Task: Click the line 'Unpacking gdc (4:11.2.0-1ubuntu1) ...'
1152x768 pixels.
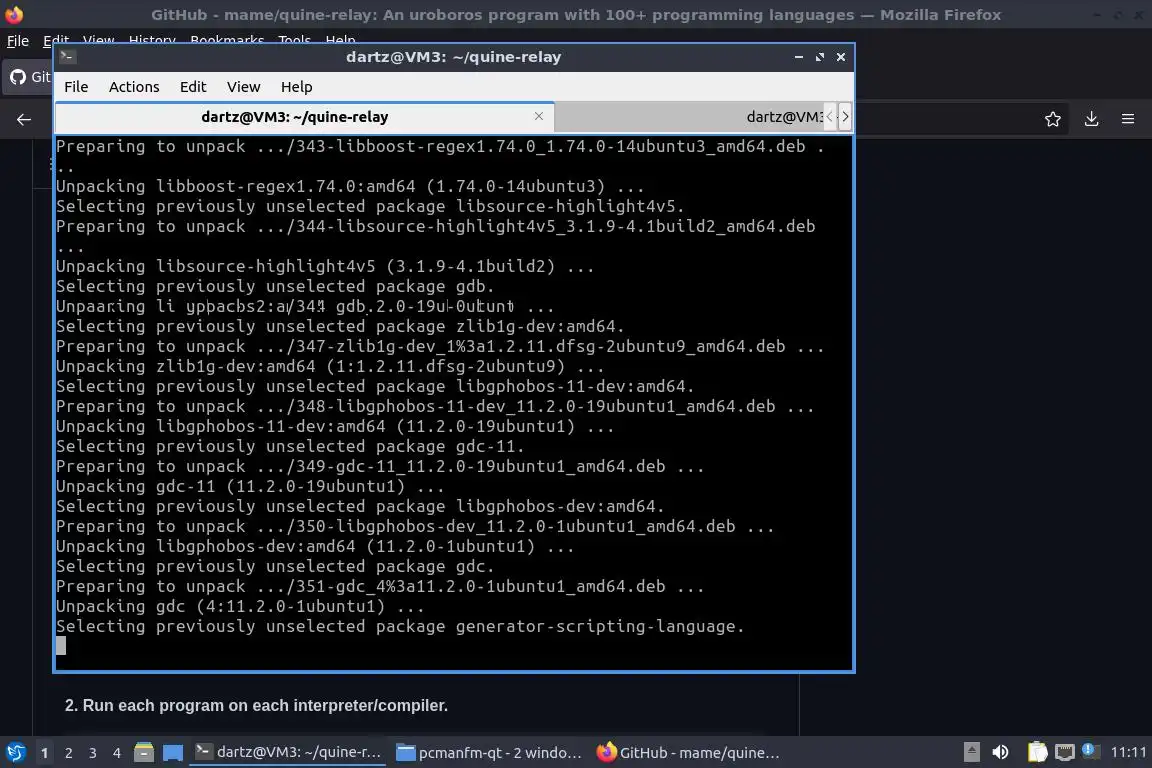Action: pyautogui.click(x=240, y=606)
